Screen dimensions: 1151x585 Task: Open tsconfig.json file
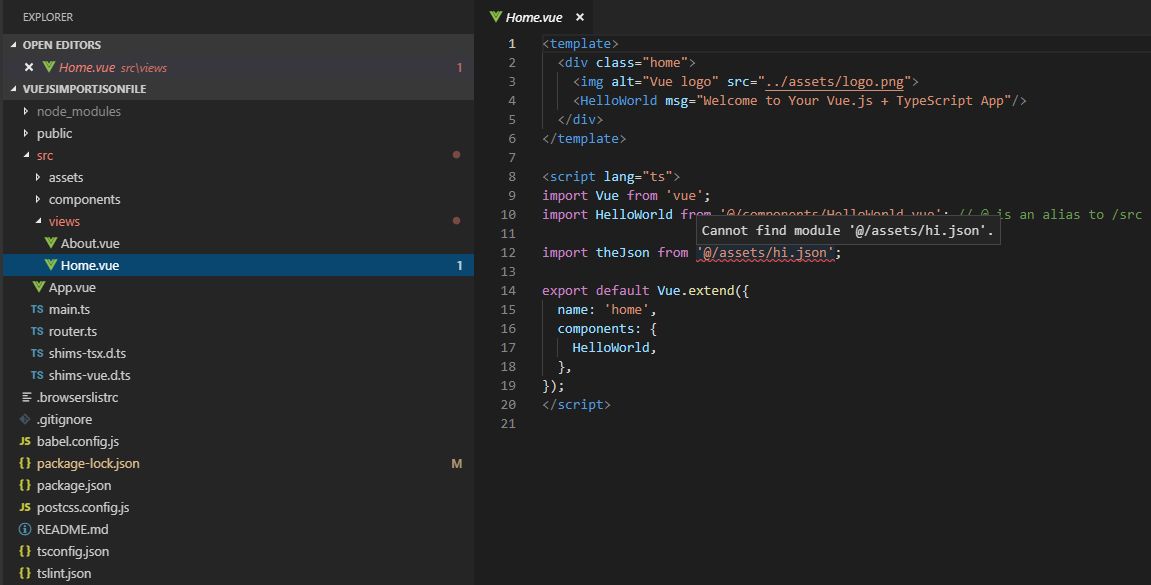pyautogui.click(x=73, y=551)
